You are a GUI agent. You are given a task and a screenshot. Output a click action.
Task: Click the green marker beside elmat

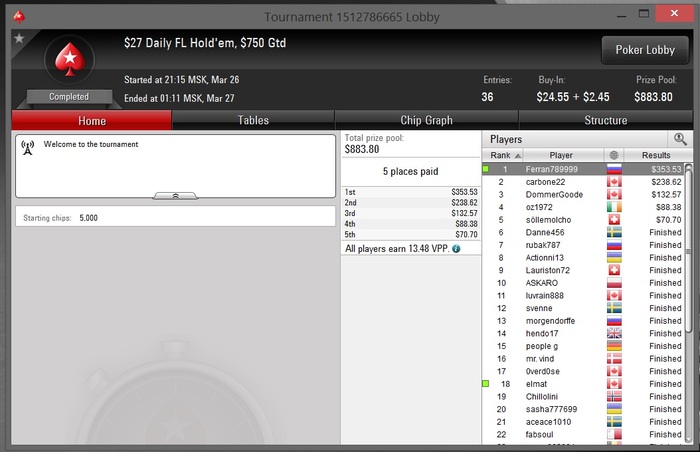pyautogui.click(x=486, y=383)
